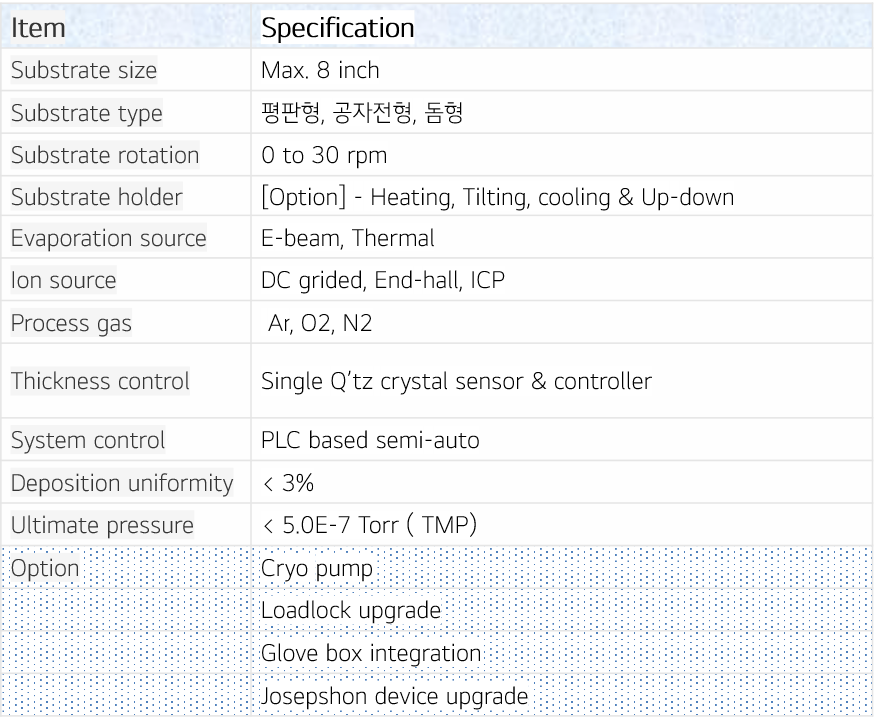The height and width of the screenshot is (725, 875).
Task: Select the "Ion source" row label
Action: [63, 281]
